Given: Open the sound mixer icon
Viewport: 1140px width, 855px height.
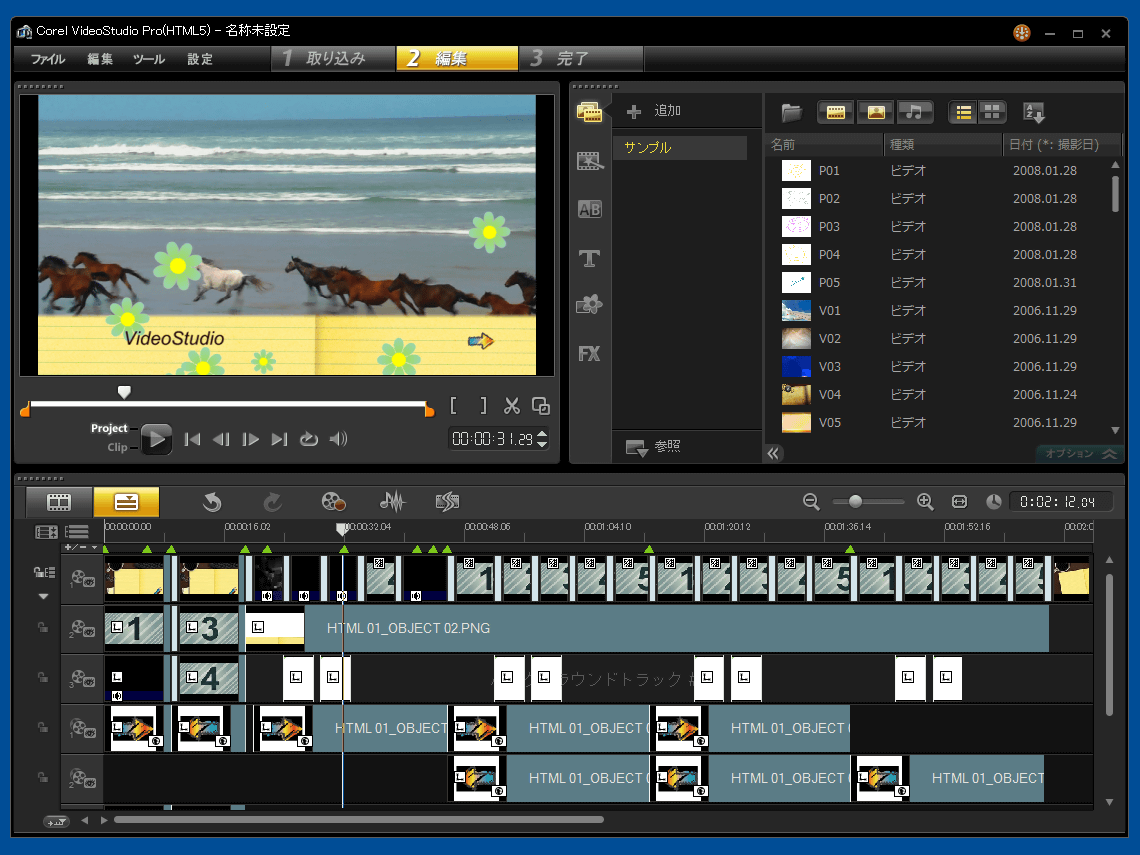Looking at the screenshot, I should click(393, 502).
